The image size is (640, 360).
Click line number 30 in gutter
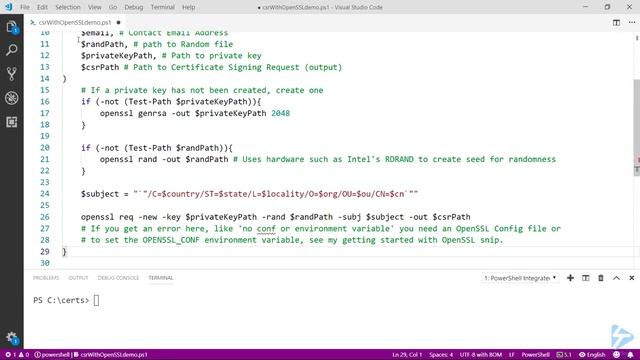coord(44,263)
